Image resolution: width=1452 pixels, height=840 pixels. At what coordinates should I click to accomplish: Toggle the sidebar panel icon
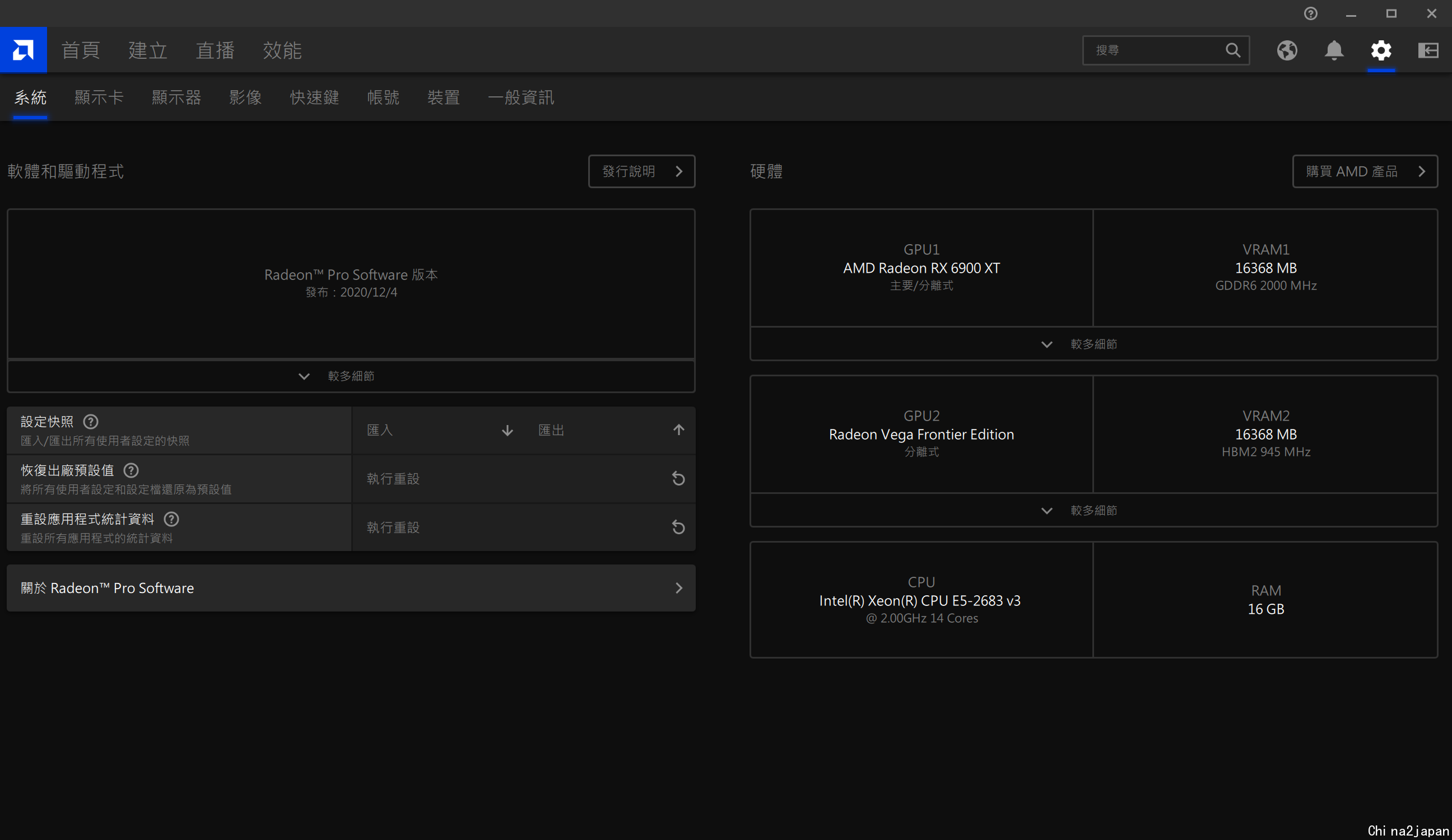click(x=1428, y=50)
